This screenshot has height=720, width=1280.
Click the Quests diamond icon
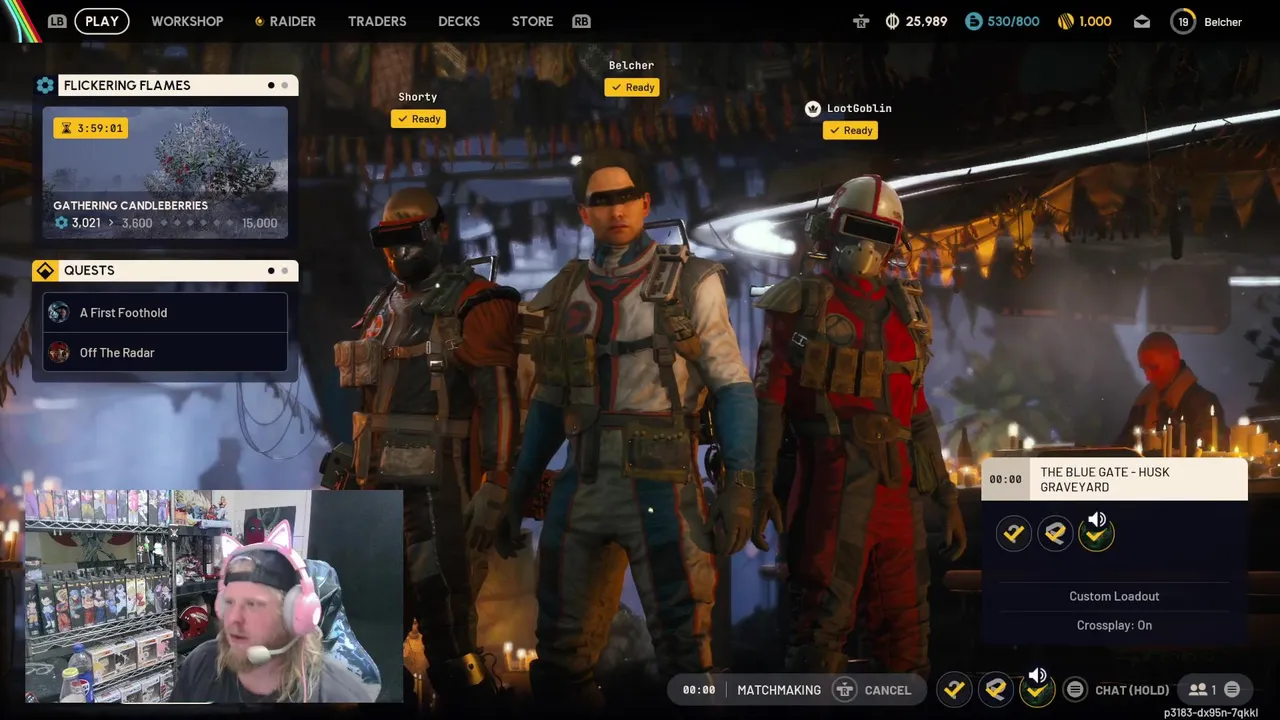[x=45, y=270]
